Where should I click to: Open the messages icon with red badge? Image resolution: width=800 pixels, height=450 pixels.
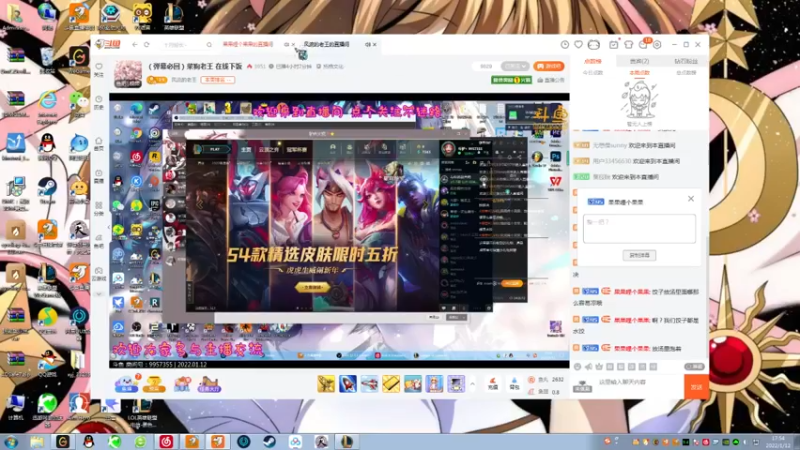click(643, 45)
